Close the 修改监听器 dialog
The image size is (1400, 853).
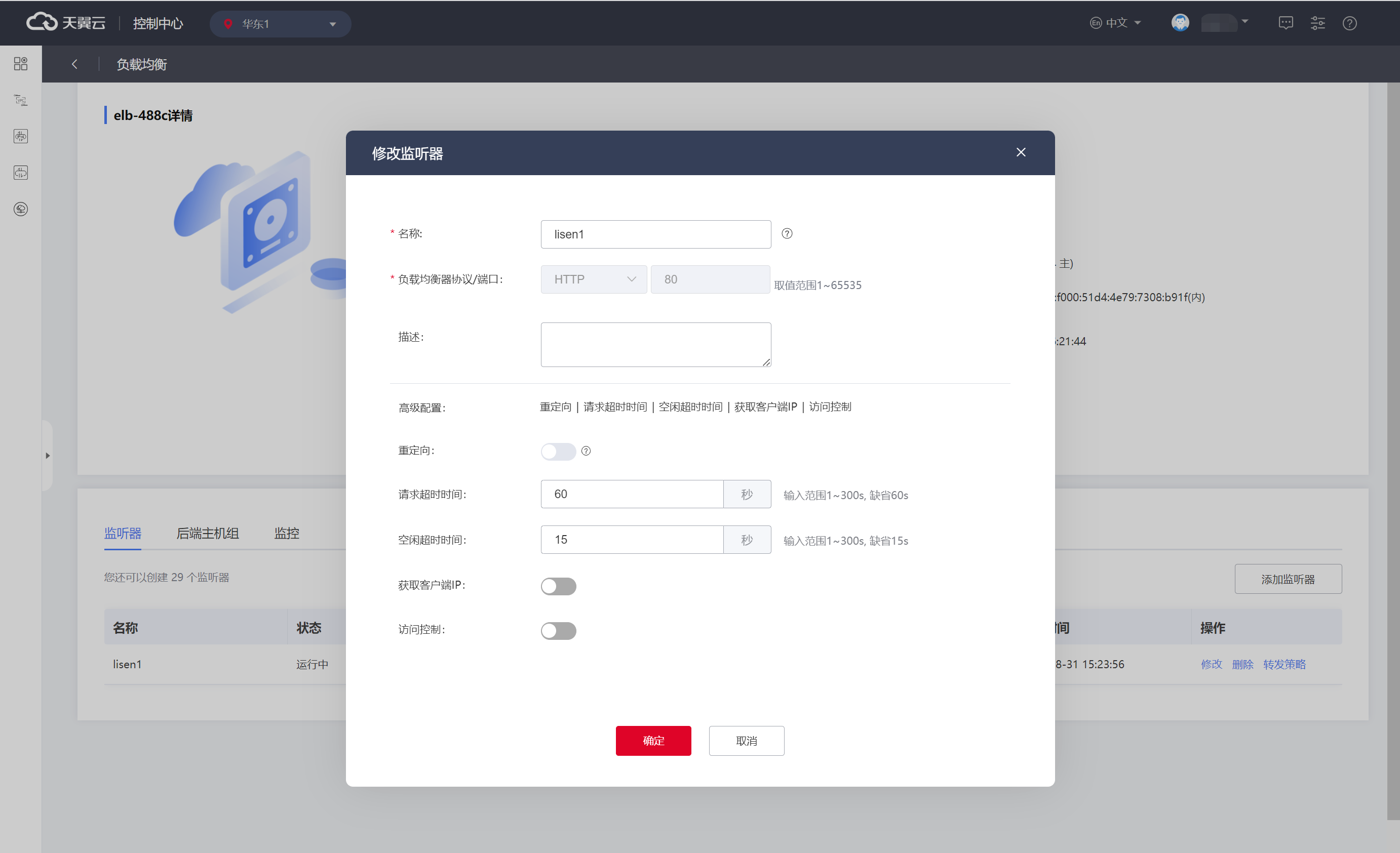point(1021,152)
